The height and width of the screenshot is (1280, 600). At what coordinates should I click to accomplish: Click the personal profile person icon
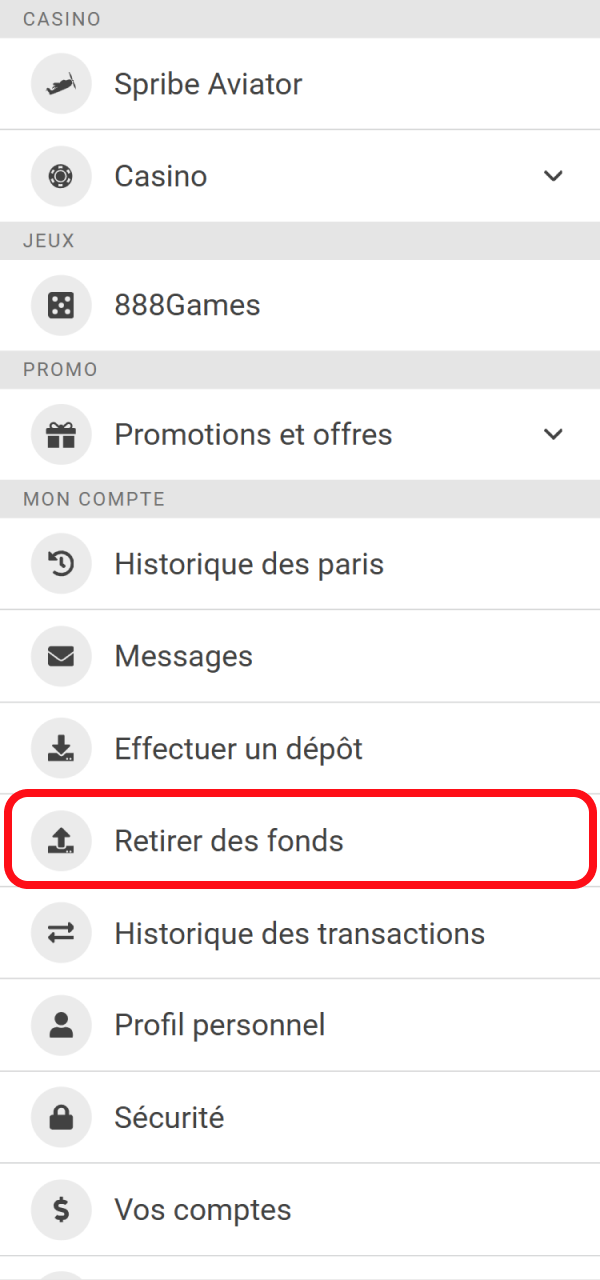(x=61, y=1025)
